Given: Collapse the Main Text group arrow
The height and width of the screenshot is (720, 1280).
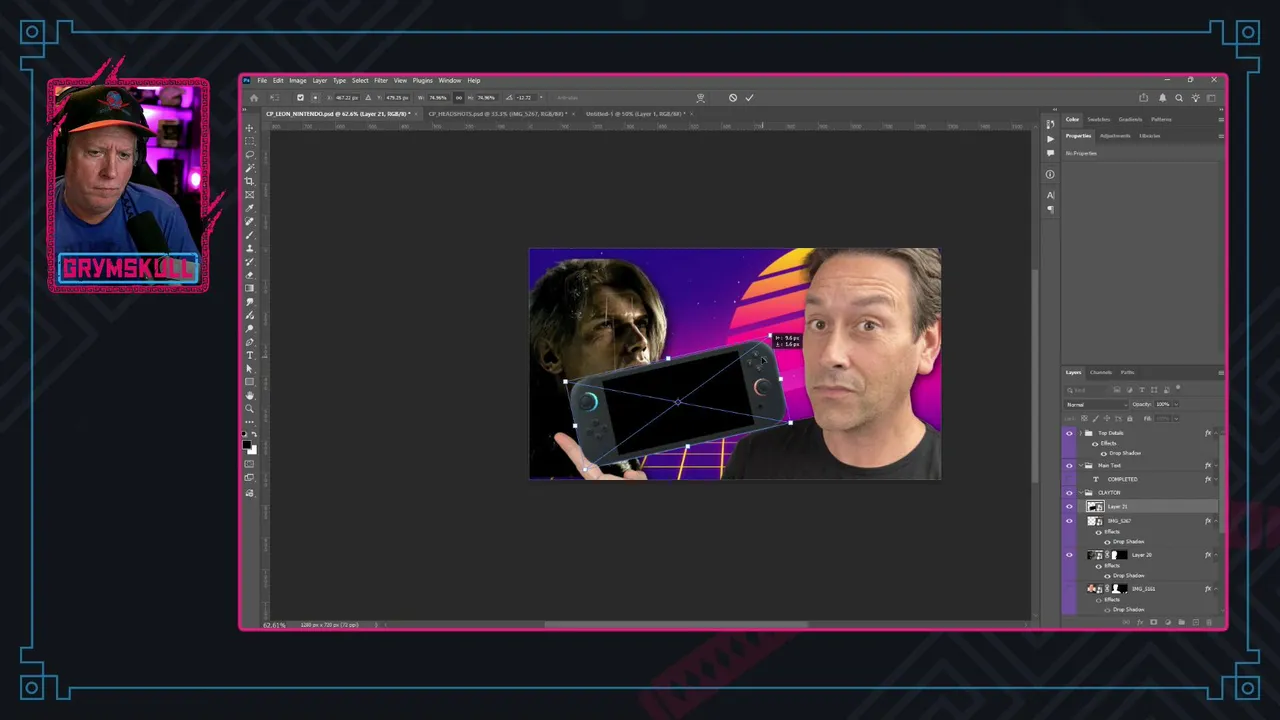Looking at the screenshot, I should [1081, 466].
